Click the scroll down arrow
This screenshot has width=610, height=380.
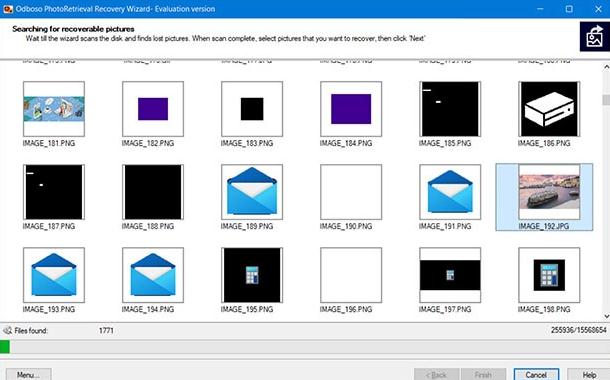point(606,316)
